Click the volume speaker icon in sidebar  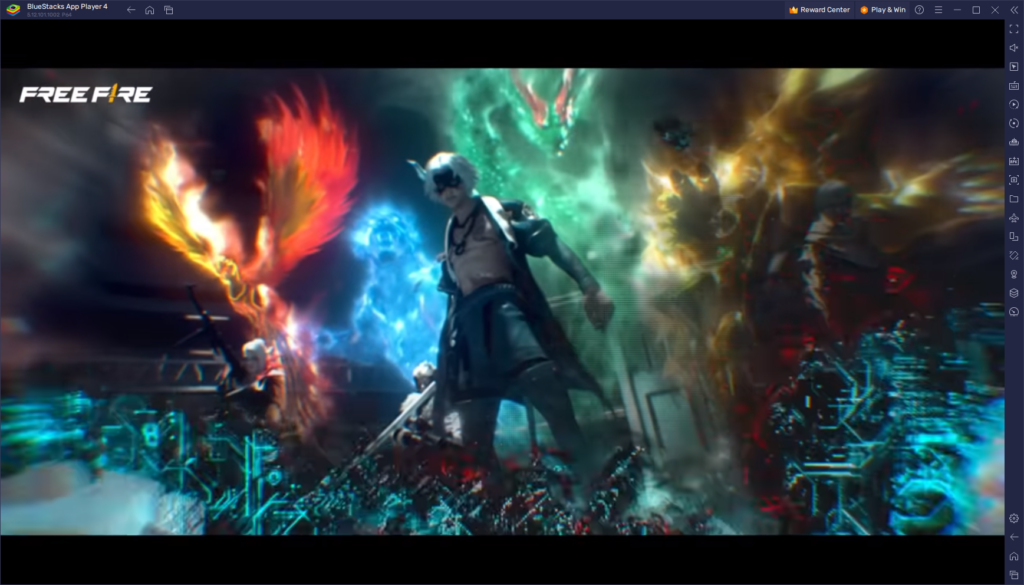click(x=1013, y=48)
